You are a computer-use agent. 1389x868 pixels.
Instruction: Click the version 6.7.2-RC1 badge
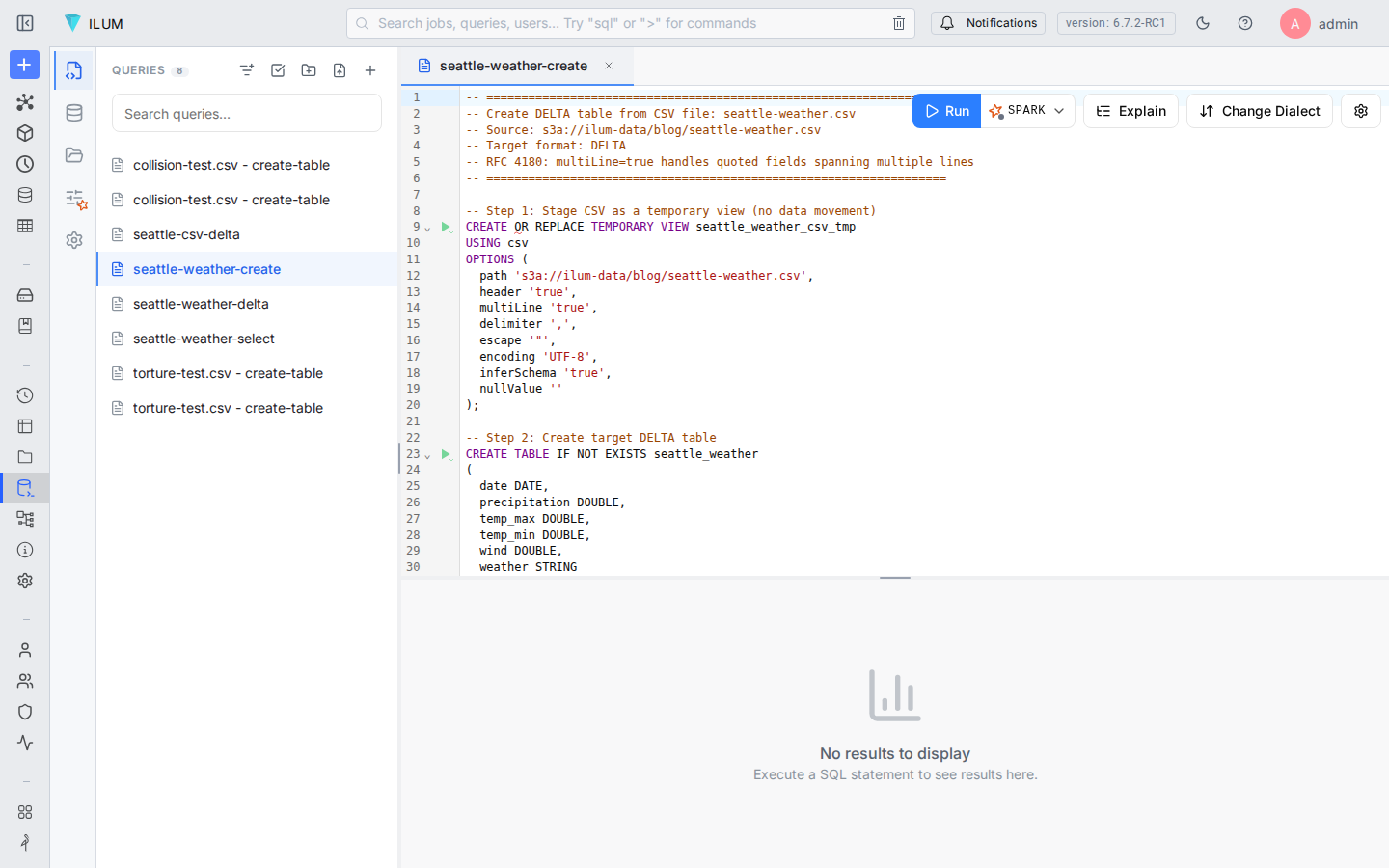point(1116,23)
